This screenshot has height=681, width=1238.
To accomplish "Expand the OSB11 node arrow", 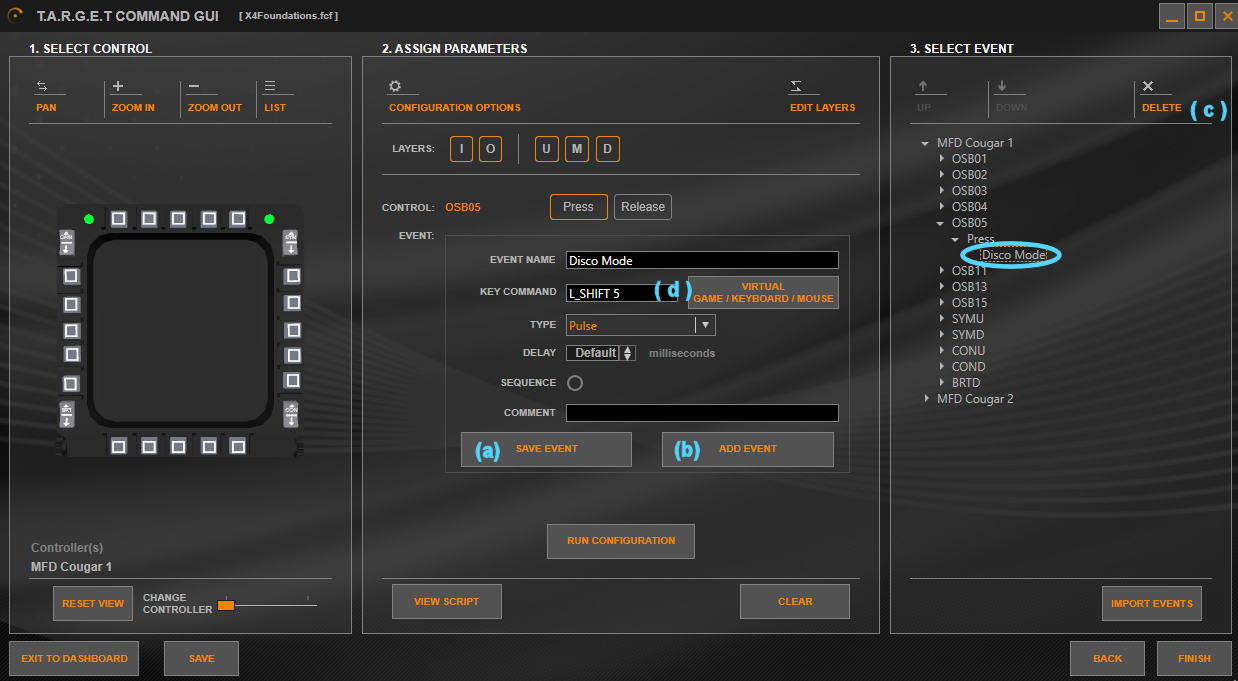I will [x=941, y=271].
